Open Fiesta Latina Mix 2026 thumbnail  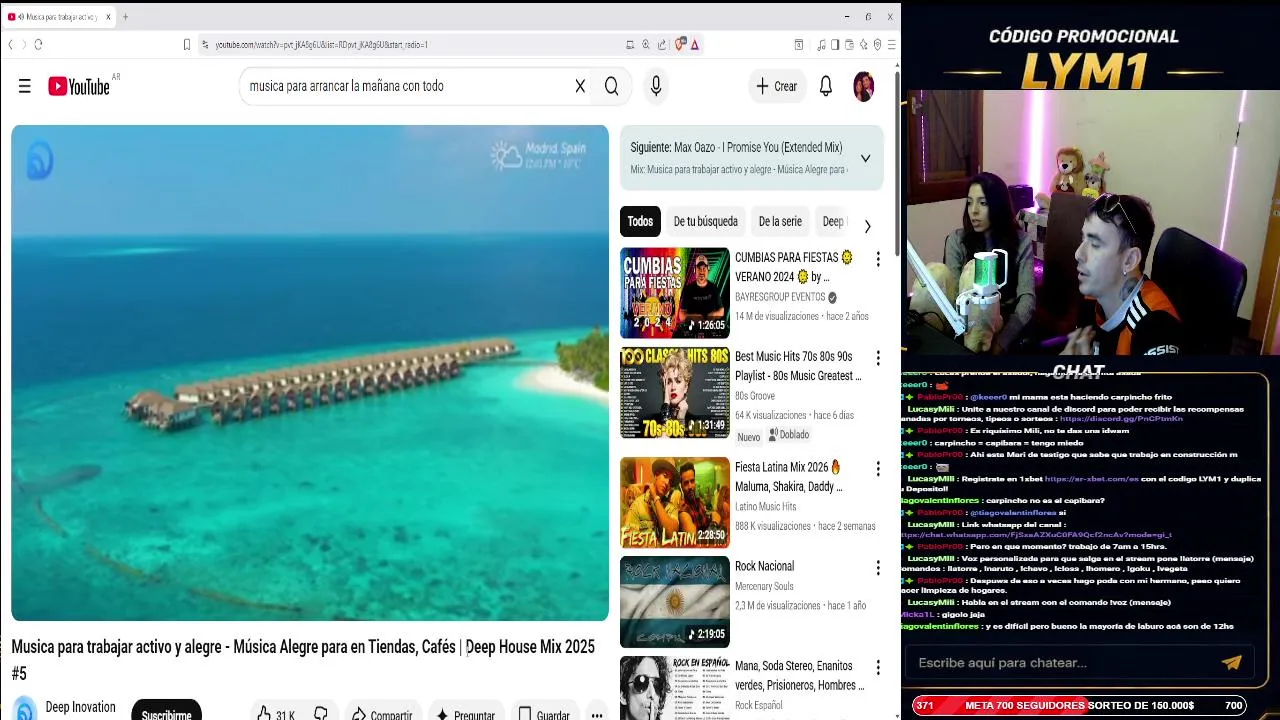675,502
